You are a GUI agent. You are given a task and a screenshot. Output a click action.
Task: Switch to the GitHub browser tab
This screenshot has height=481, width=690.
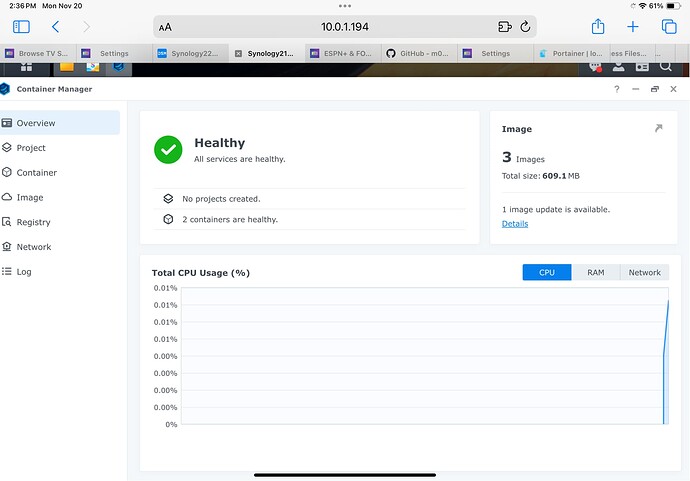[x=420, y=53]
